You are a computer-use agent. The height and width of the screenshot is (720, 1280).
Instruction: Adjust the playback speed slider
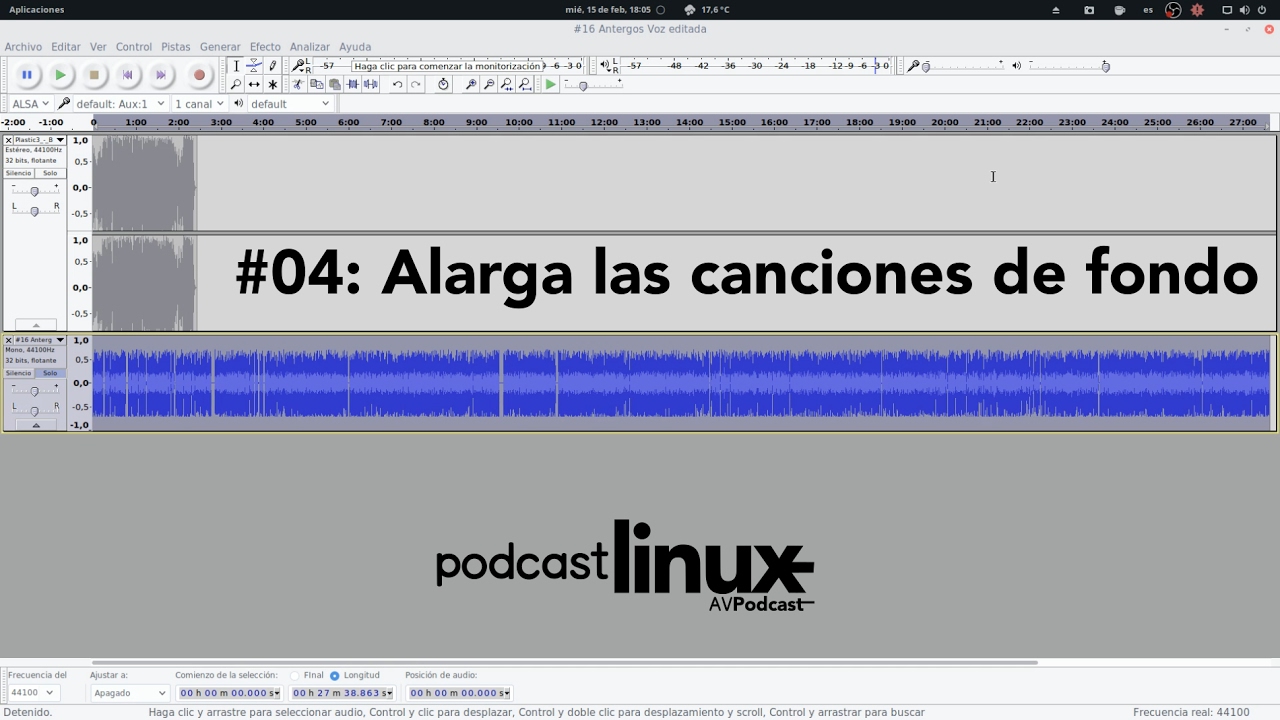pos(583,86)
